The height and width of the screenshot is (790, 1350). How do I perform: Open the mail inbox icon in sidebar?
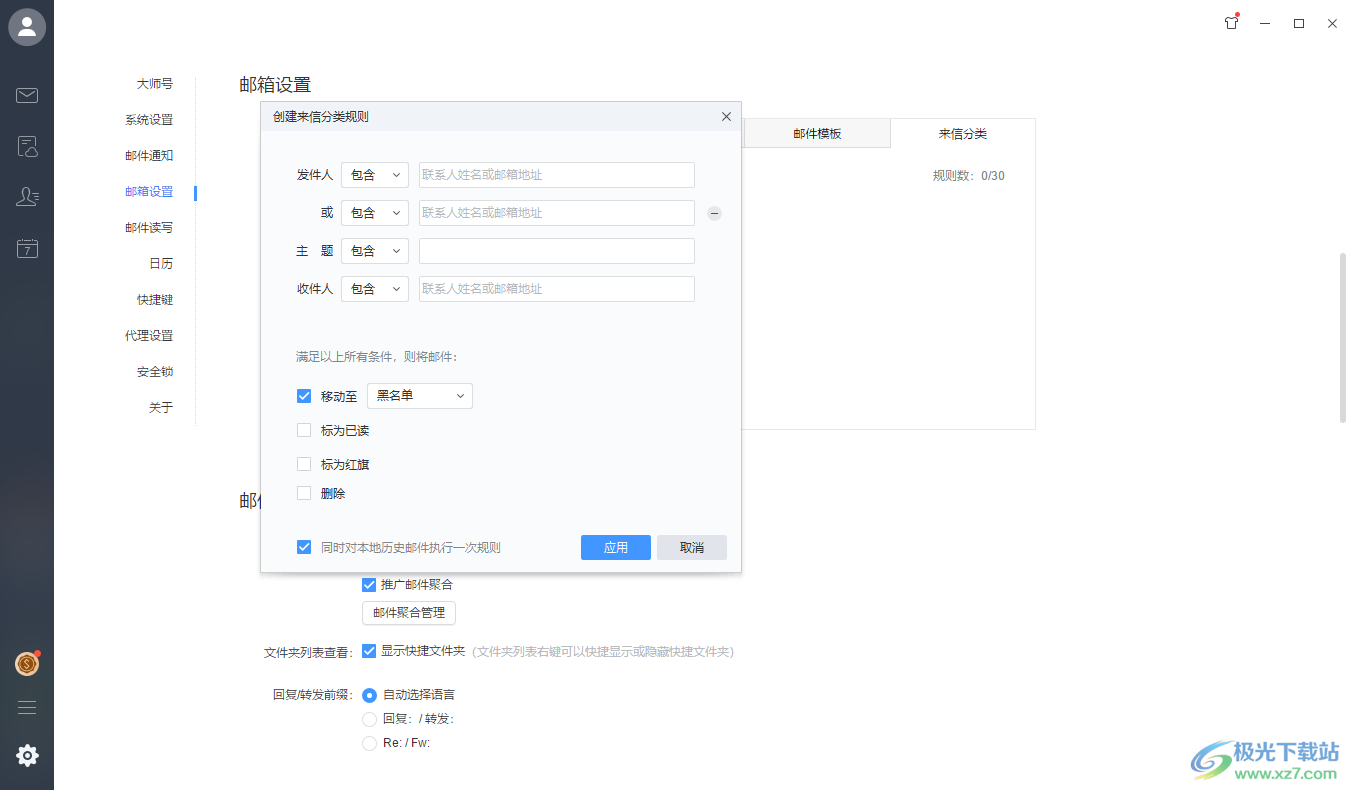coord(27,96)
